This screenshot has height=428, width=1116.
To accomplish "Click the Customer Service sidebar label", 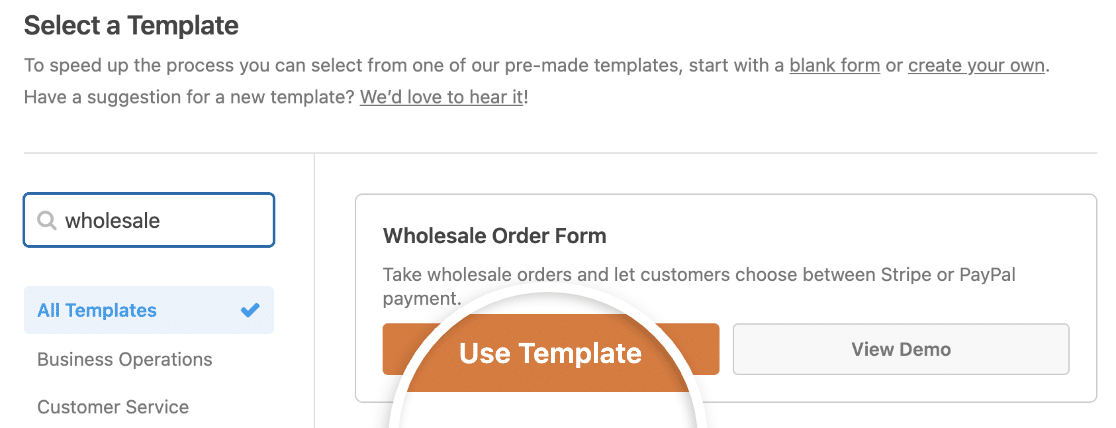I will (113, 407).
